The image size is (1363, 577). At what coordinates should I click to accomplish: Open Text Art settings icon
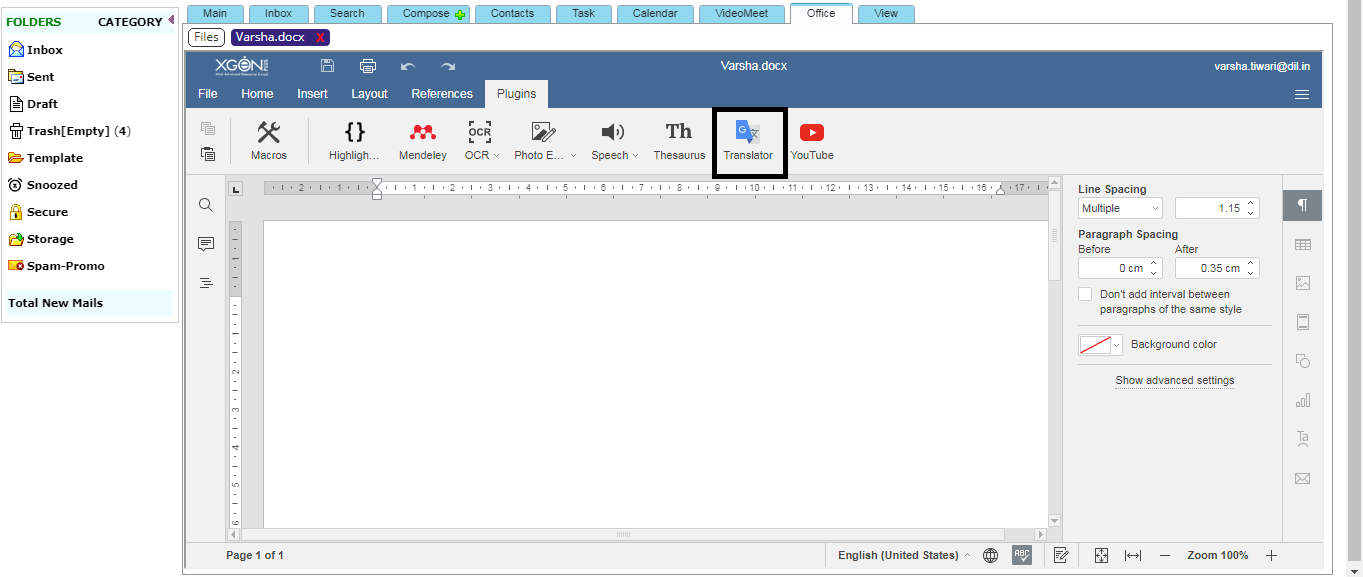[1303, 438]
